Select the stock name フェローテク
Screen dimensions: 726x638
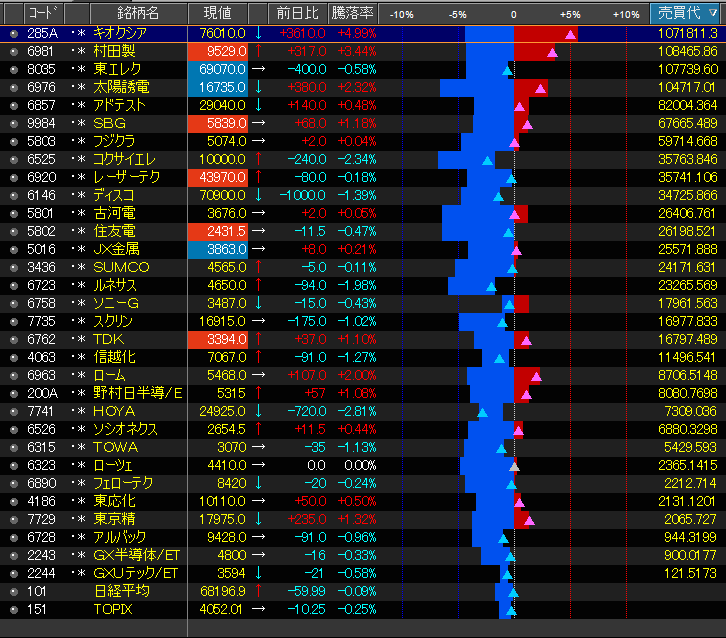coord(123,483)
